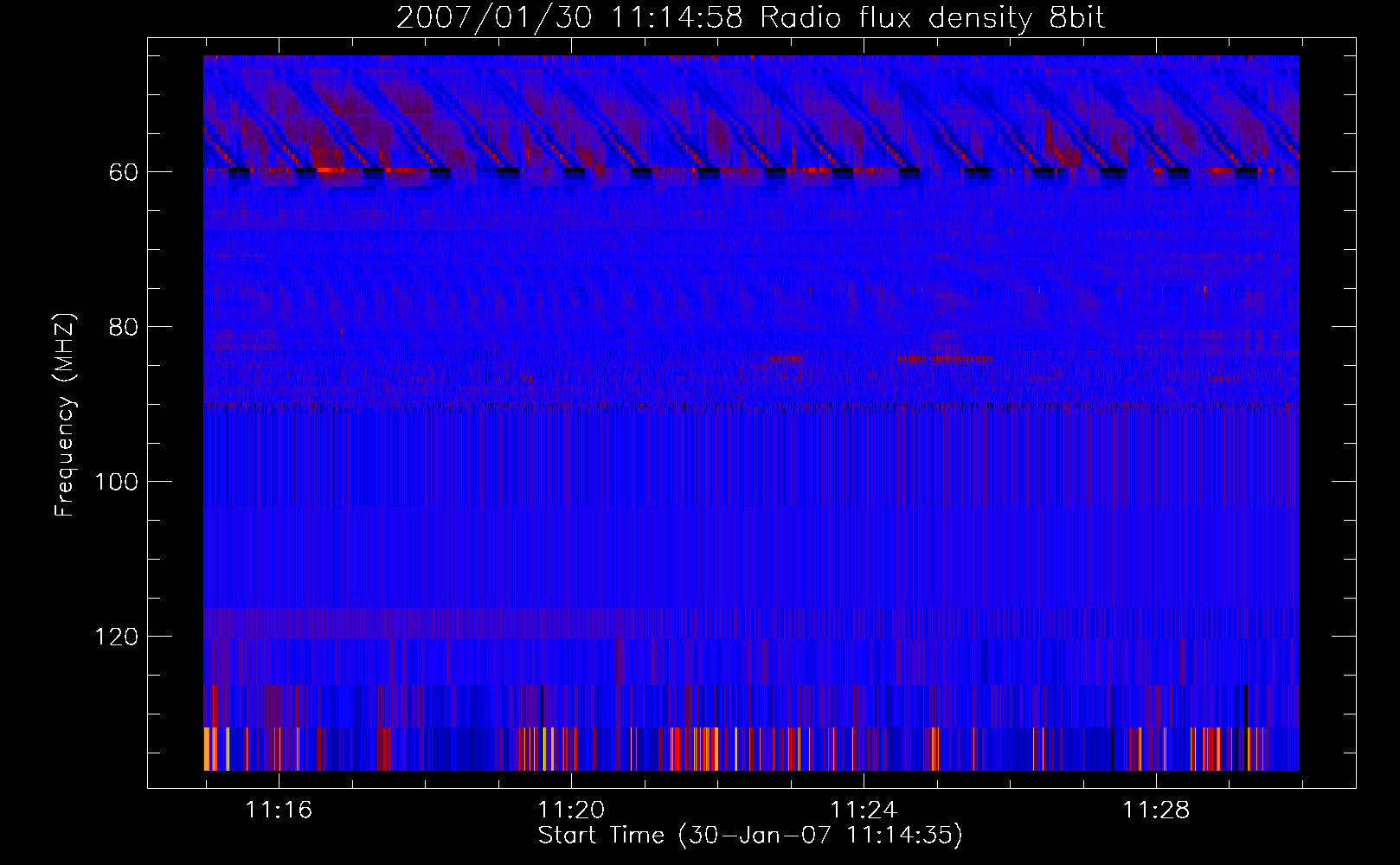Click the "Start Time (30-Jan-07 11:14:35)" x-axis label

coord(750,836)
